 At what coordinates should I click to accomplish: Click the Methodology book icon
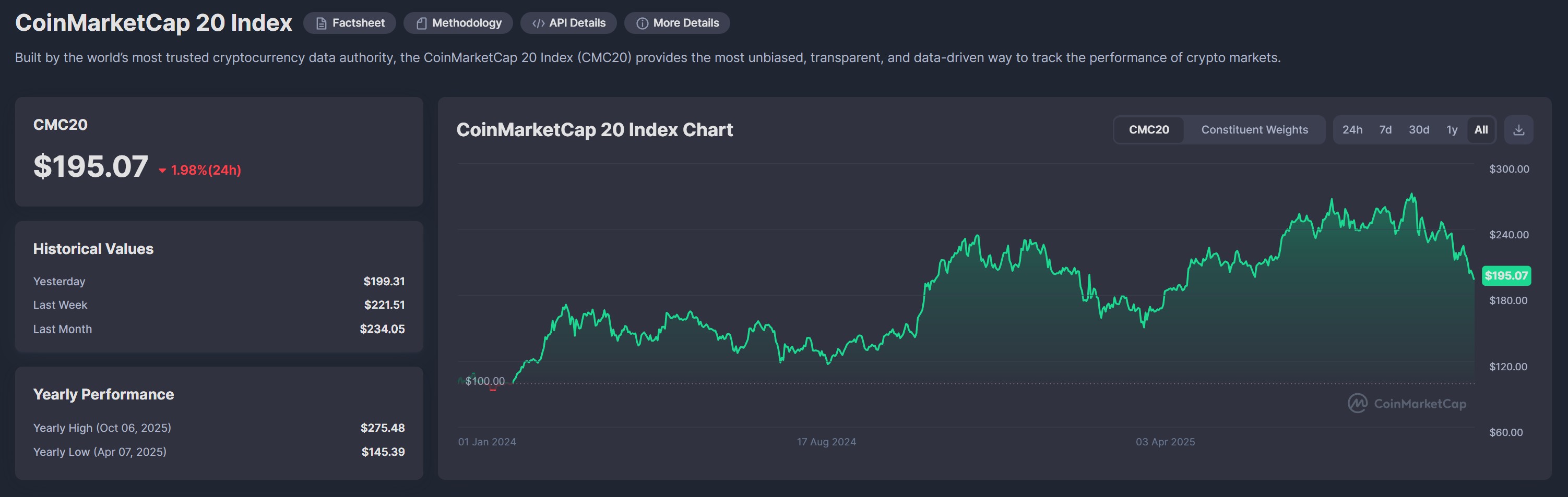[421, 23]
